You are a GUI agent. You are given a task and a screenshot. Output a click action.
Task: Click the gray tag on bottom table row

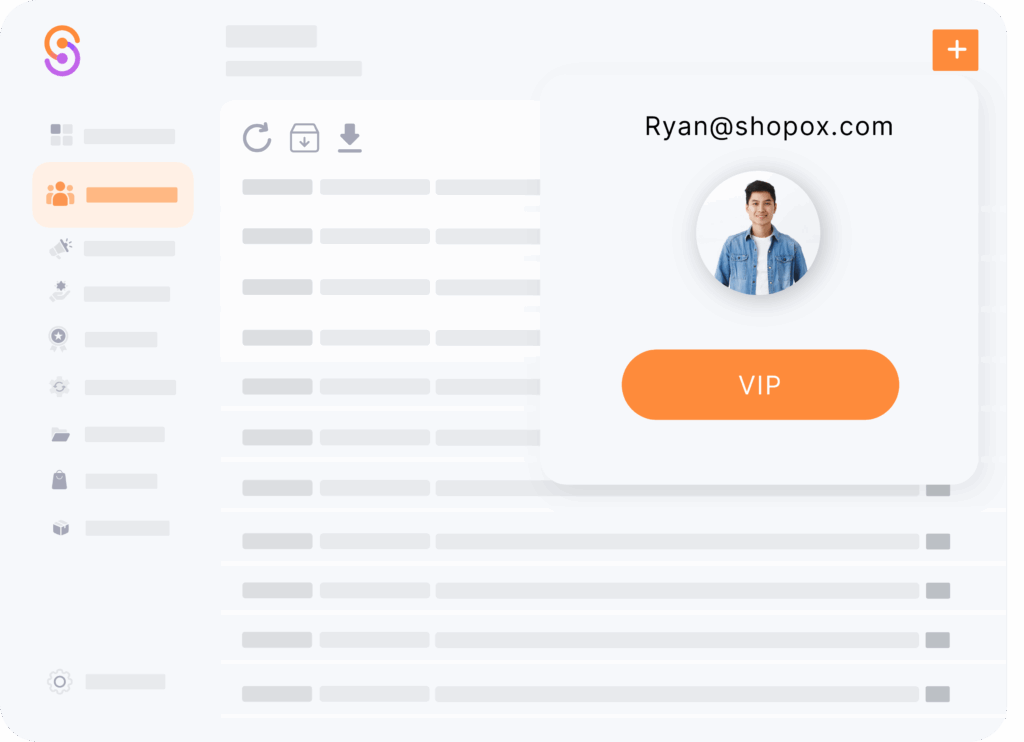(938, 694)
